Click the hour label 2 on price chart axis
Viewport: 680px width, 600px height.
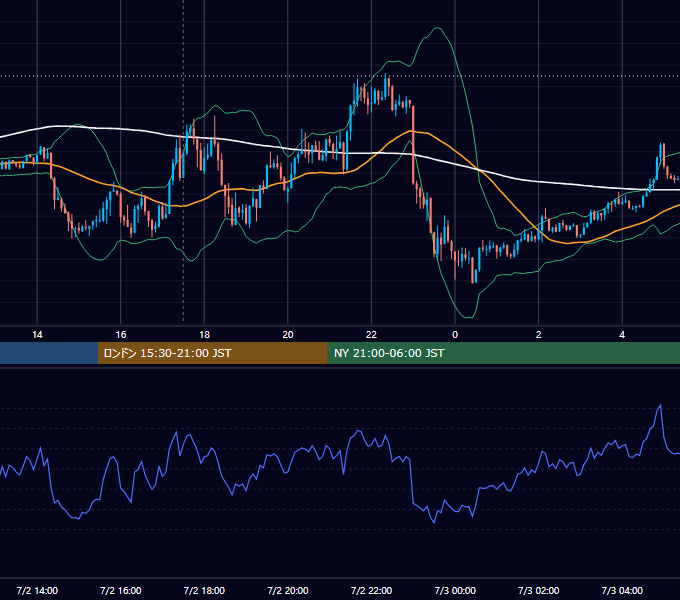(x=539, y=335)
